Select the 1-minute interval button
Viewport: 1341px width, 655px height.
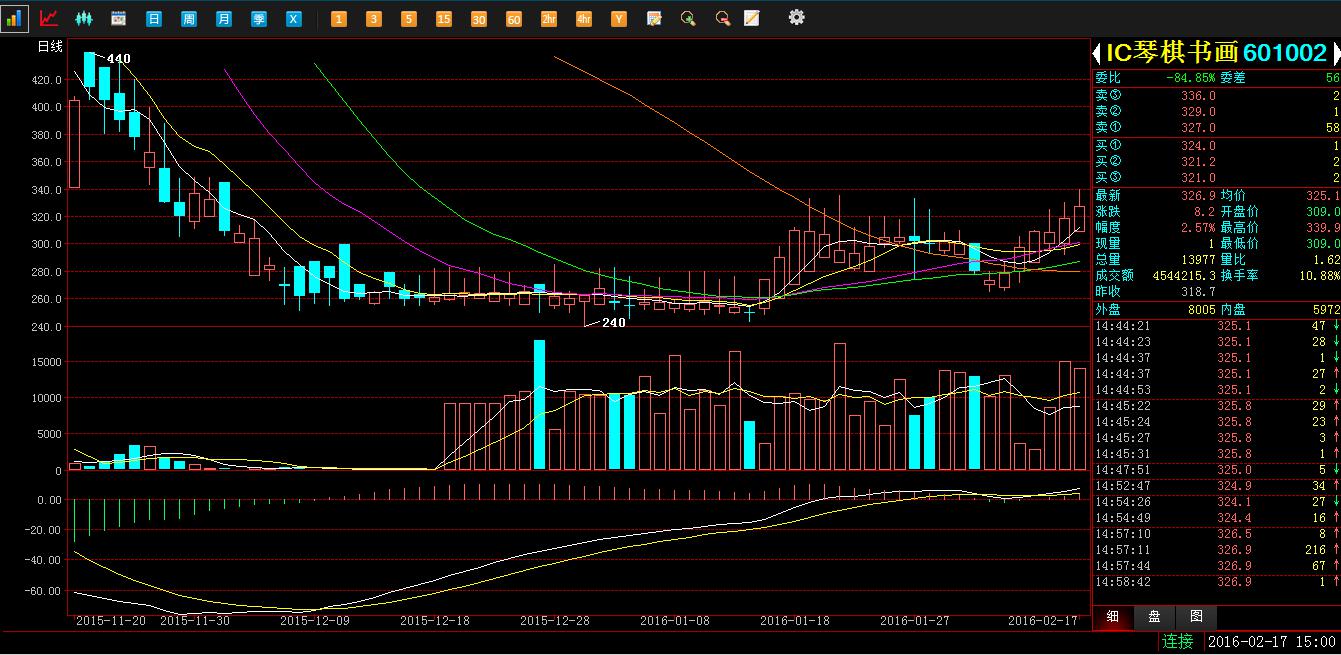click(x=339, y=19)
